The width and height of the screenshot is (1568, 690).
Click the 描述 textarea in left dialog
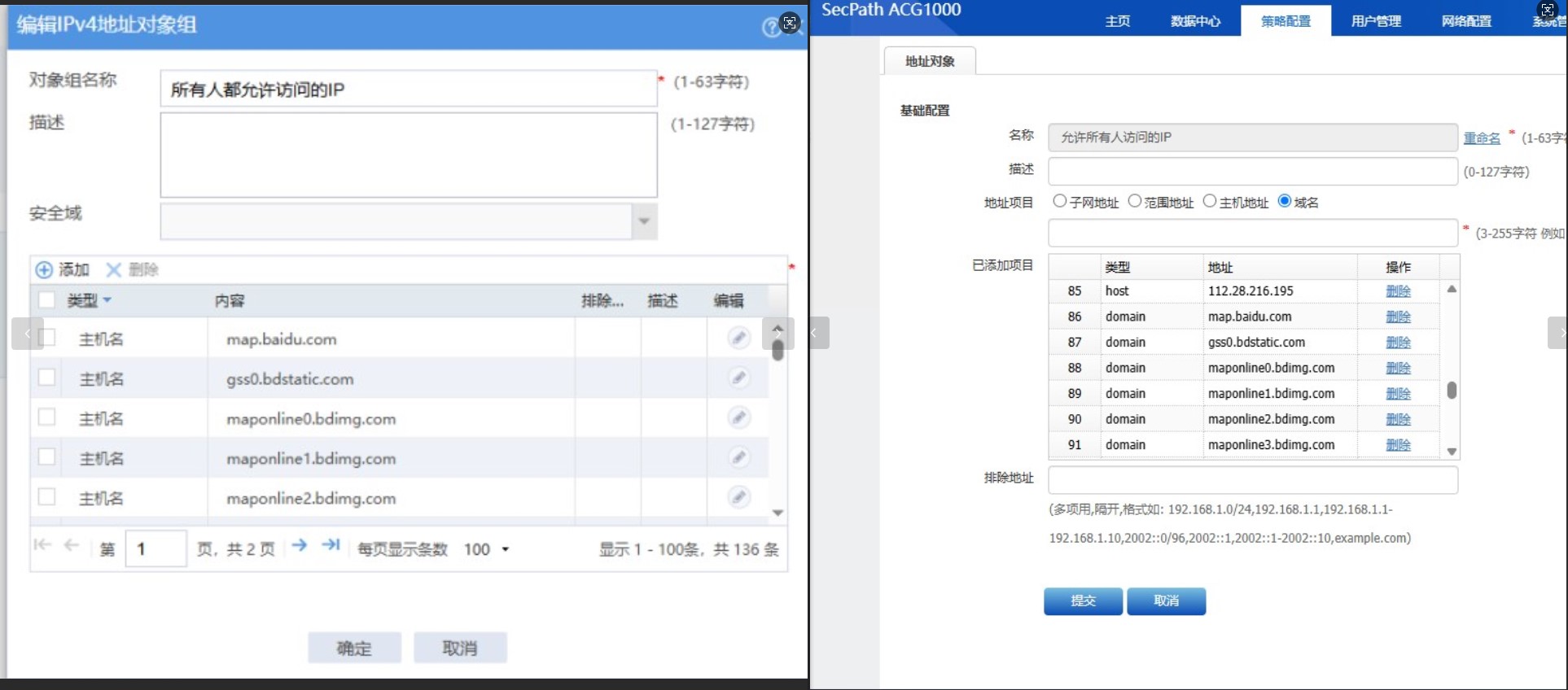tap(409, 155)
